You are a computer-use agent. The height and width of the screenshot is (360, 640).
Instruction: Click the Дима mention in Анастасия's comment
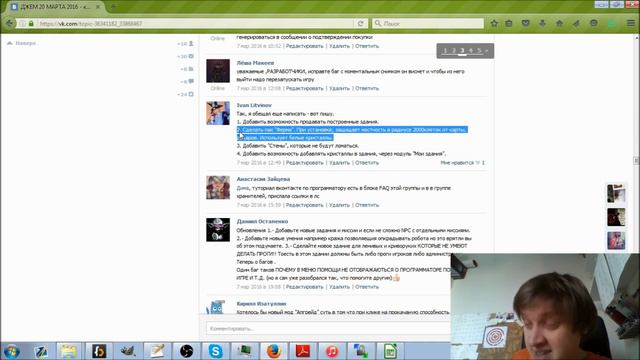[242, 188]
